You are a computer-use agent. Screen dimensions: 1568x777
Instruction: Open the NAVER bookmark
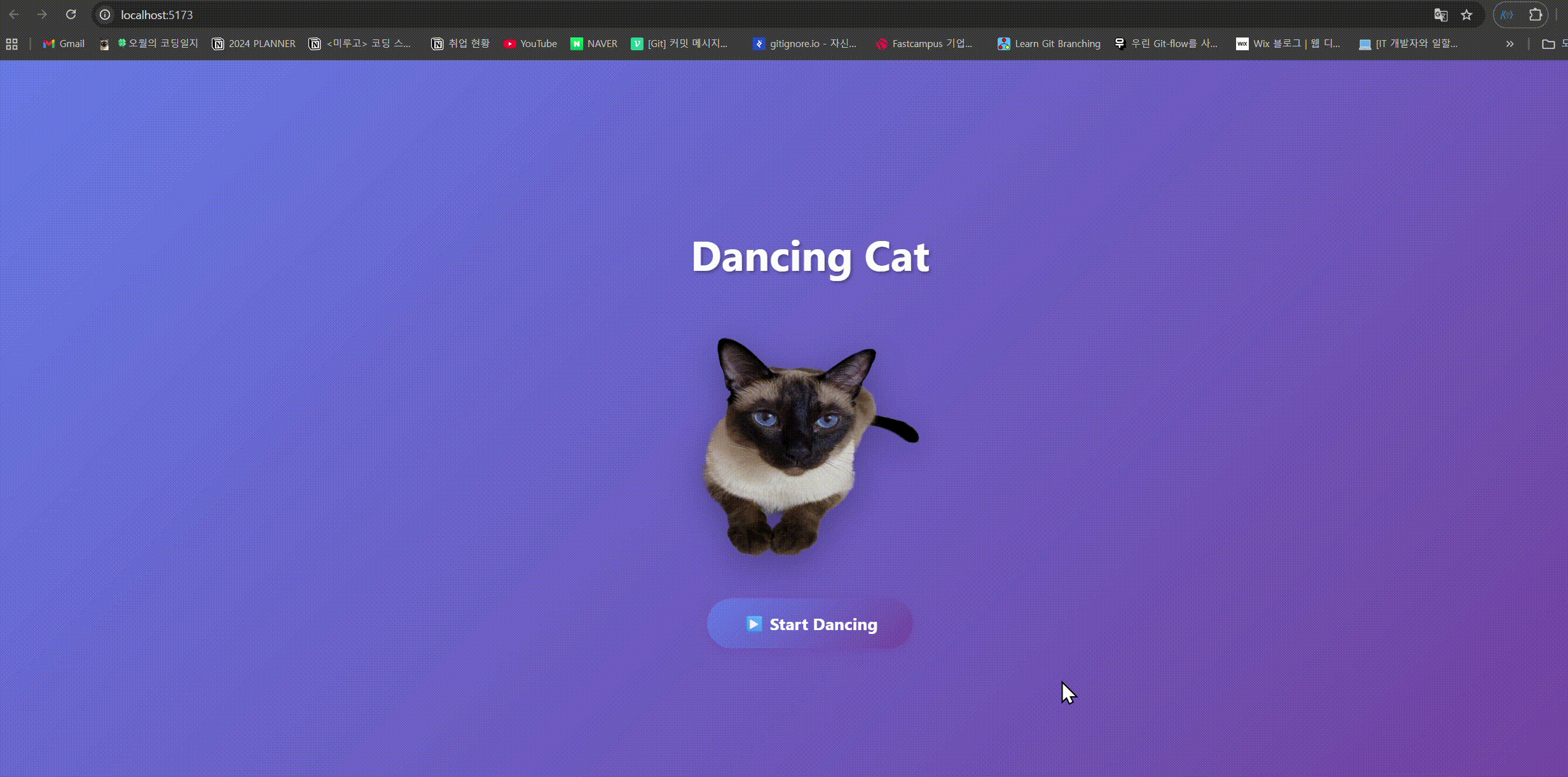pyautogui.click(x=593, y=44)
